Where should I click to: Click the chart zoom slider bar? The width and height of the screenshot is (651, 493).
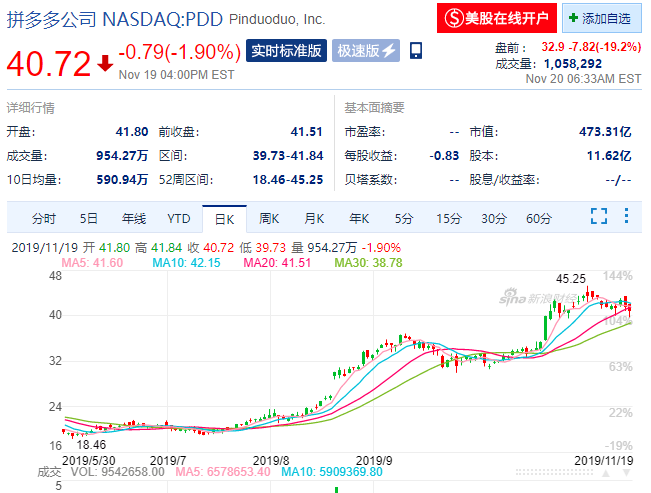[x=554, y=472]
